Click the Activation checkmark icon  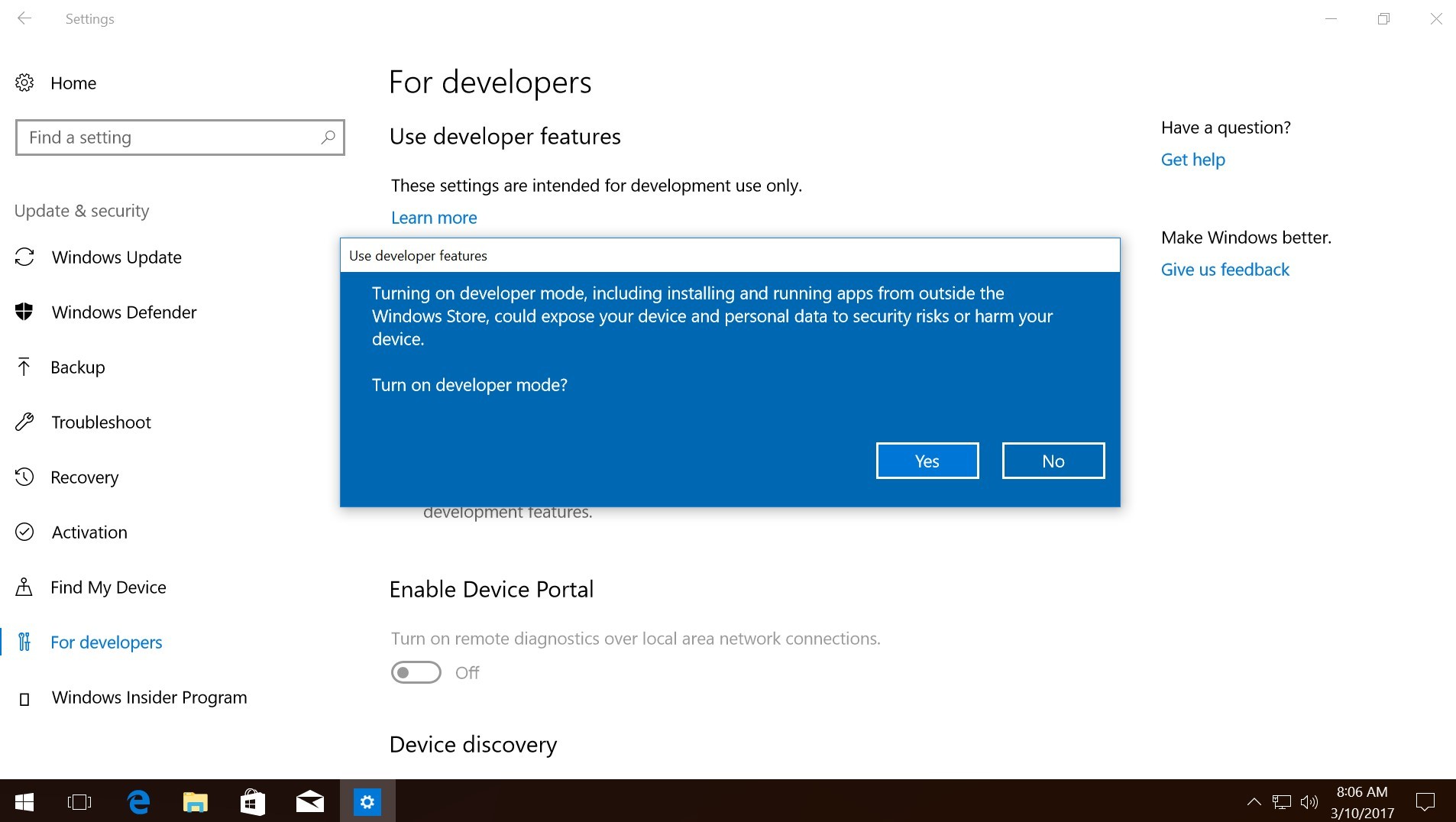coord(24,532)
